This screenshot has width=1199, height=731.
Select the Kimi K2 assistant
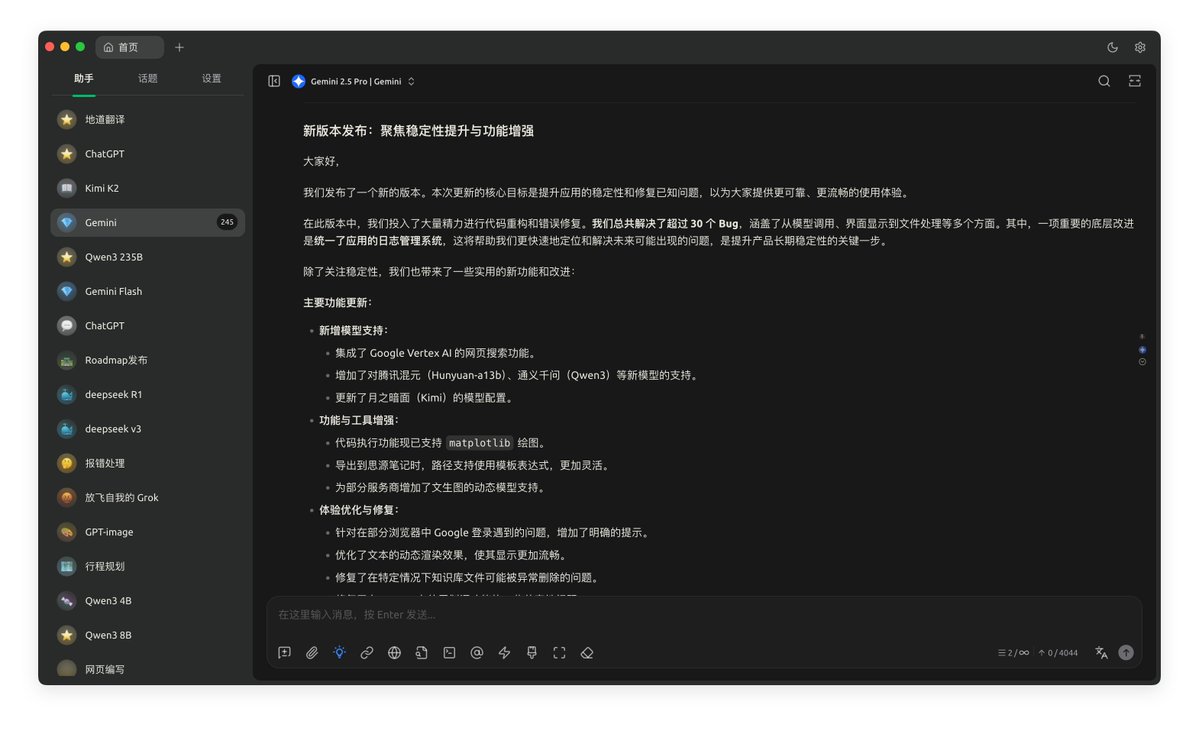tap(148, 188)
